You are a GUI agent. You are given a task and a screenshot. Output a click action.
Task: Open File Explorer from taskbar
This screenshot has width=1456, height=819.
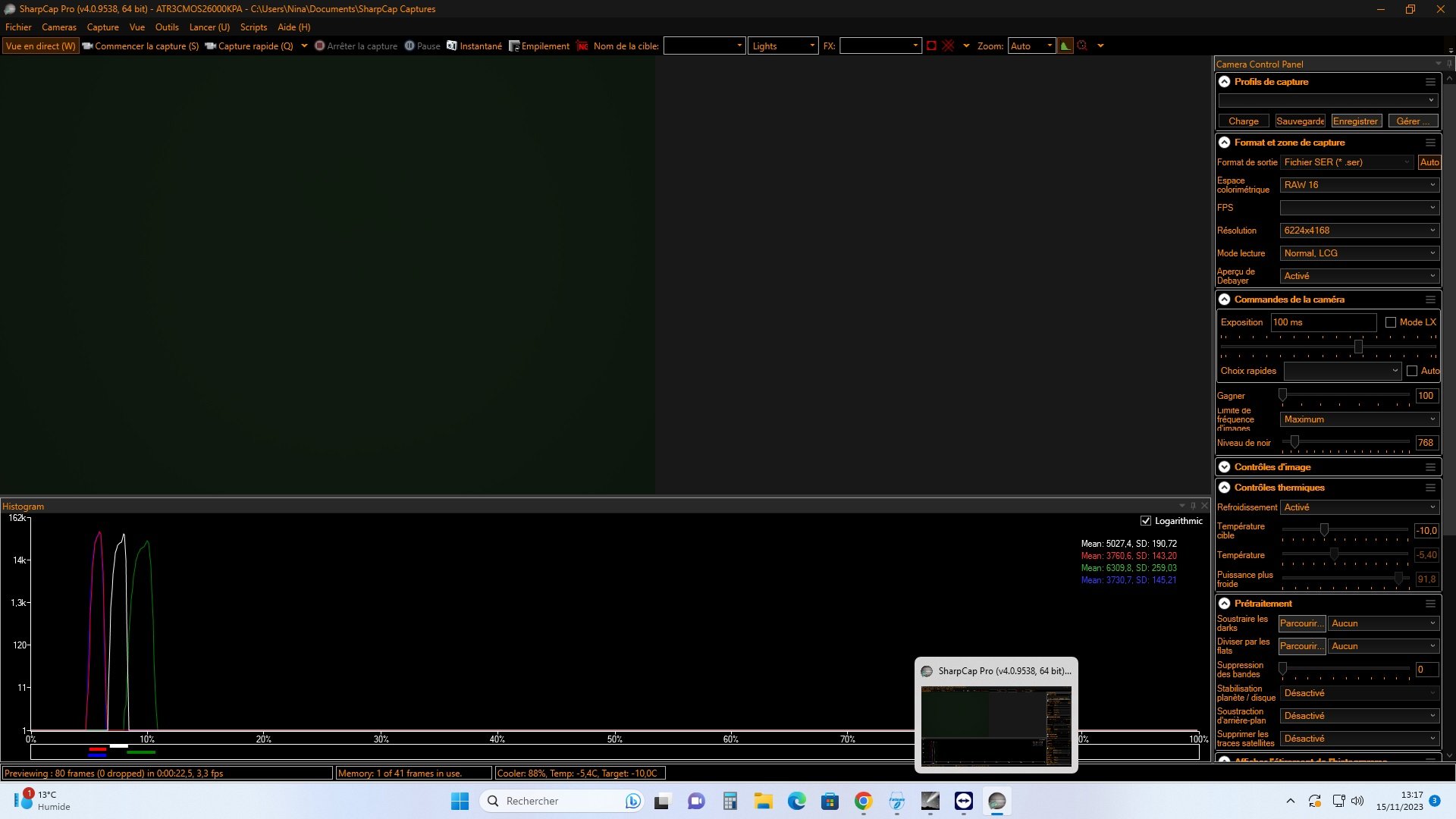tap(763, 801)
